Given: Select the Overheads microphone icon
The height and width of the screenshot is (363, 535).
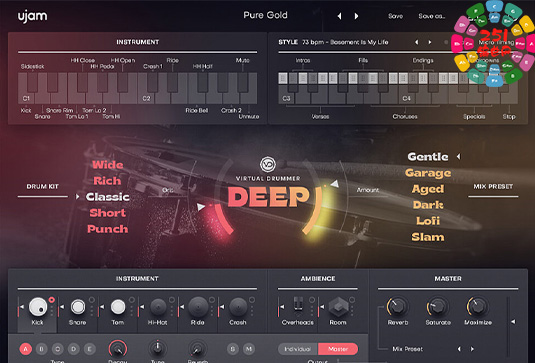Looking at the screenshot, I should (x=298, y=304).
